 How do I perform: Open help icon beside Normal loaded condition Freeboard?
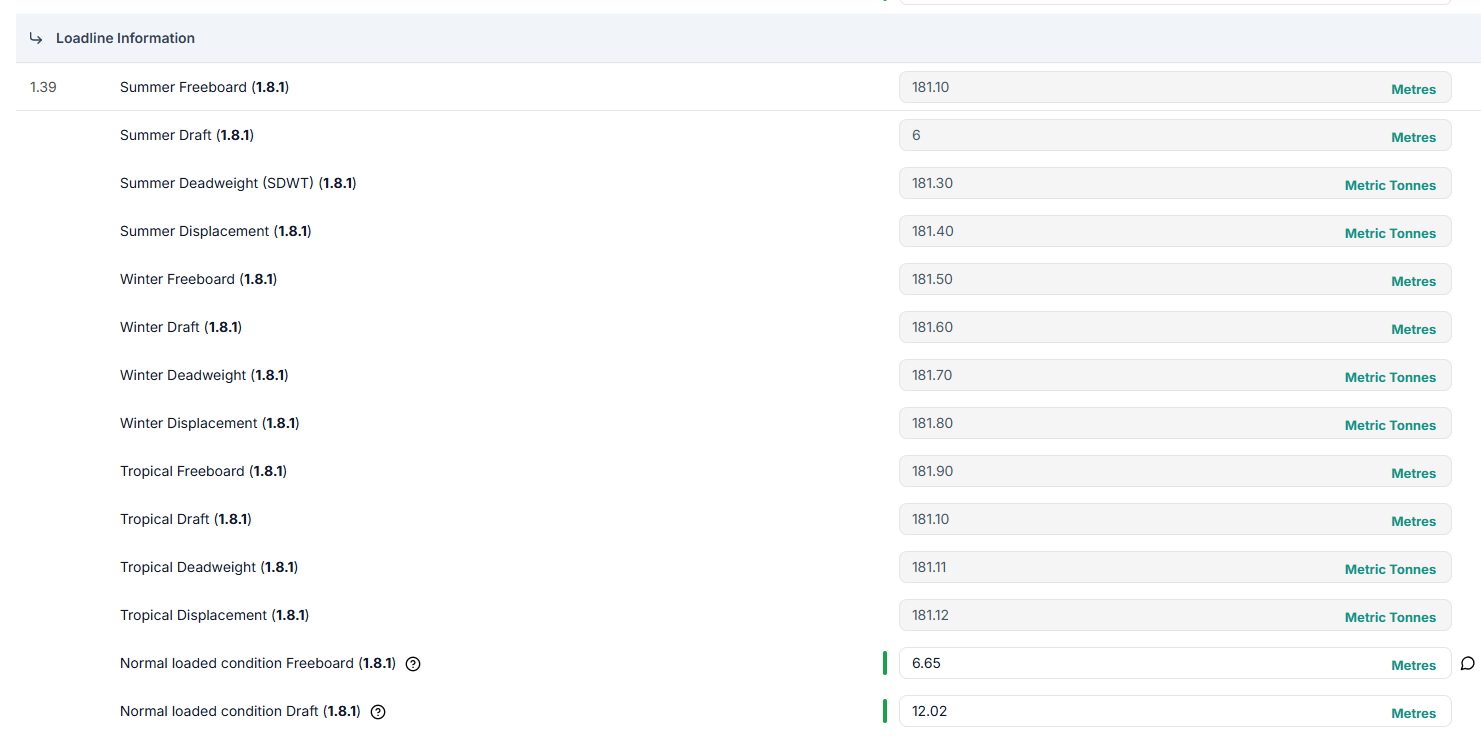click(413, 663)
